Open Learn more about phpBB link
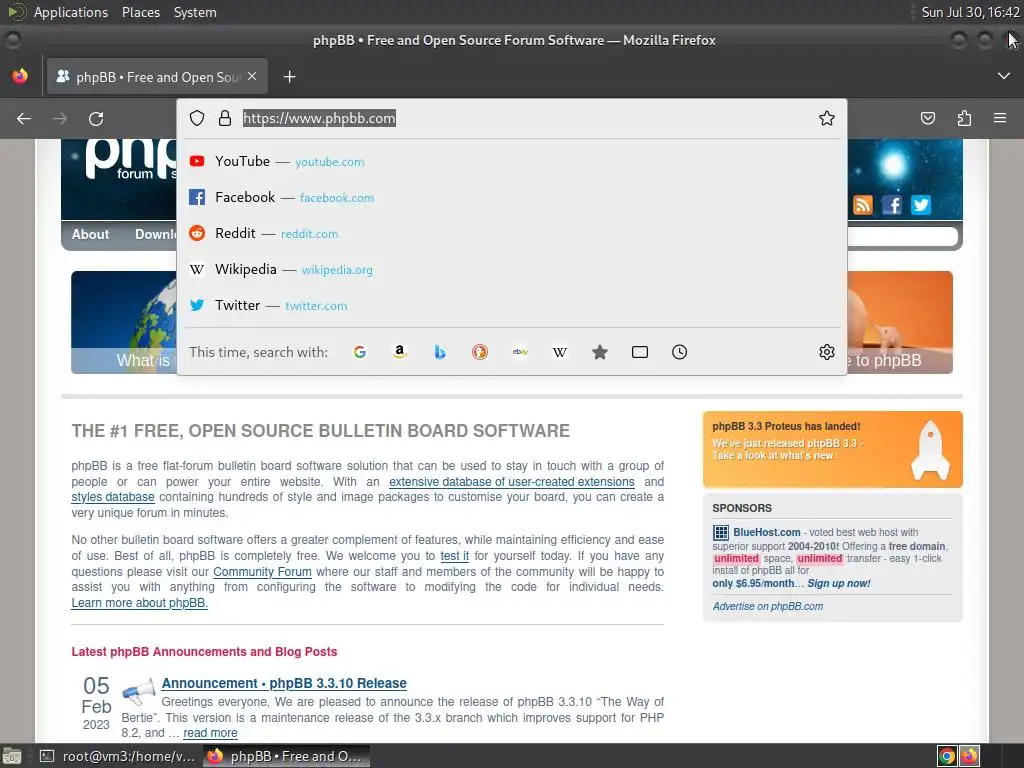The width and height of the screenshot is (1024, 768). click(140, 603)
